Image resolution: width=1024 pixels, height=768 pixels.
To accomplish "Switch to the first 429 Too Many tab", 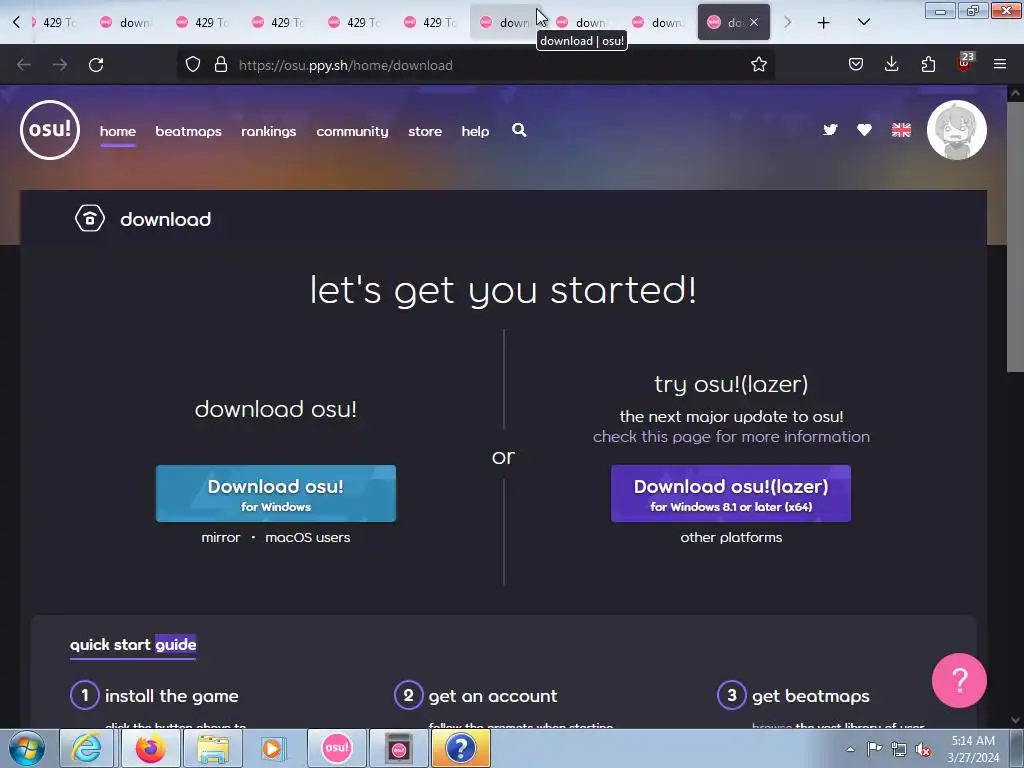I will (x=54, y=22).
